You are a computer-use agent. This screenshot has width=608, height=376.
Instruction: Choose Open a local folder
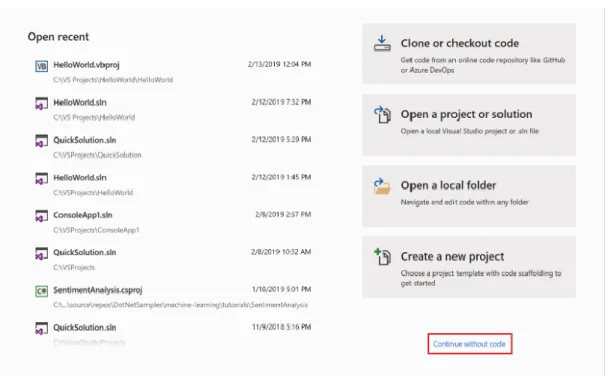coord(469,196)
